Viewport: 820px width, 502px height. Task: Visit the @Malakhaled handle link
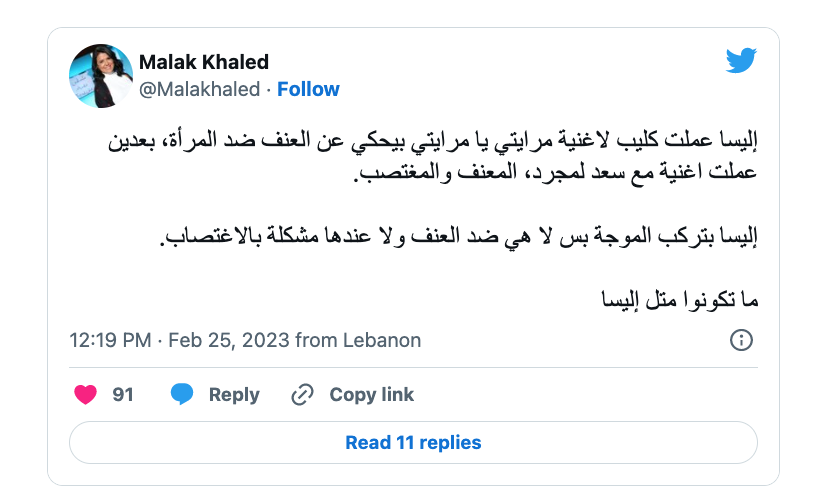pos(200,89)
